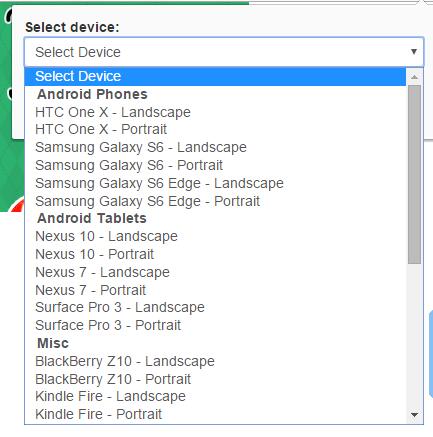Choose Surface Pro 3 - Portrait
Screen dimensions: 433x437
(x=215, y=325)
